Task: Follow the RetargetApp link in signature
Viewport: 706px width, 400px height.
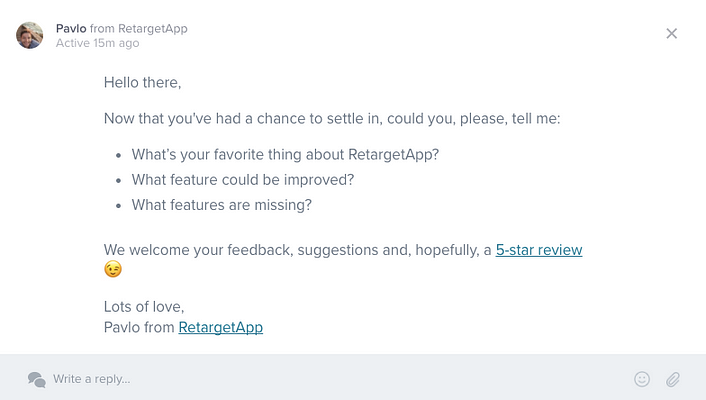Action: coord(221,327)
